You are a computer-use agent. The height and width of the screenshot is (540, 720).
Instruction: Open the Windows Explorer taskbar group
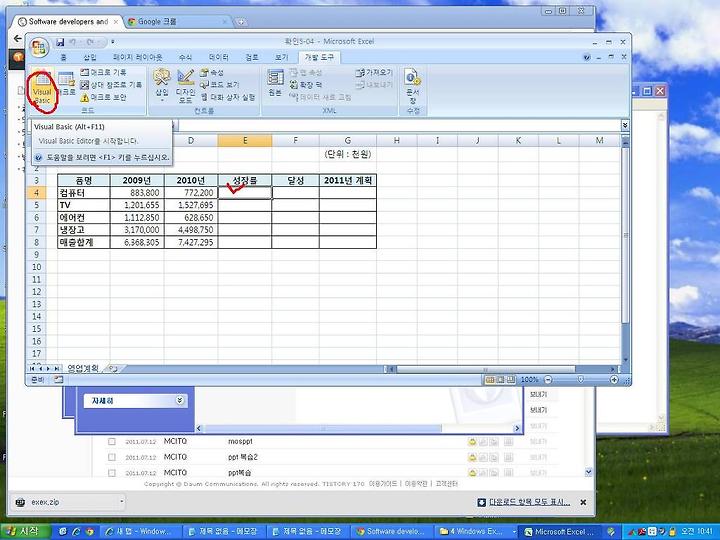pos(476,532)
